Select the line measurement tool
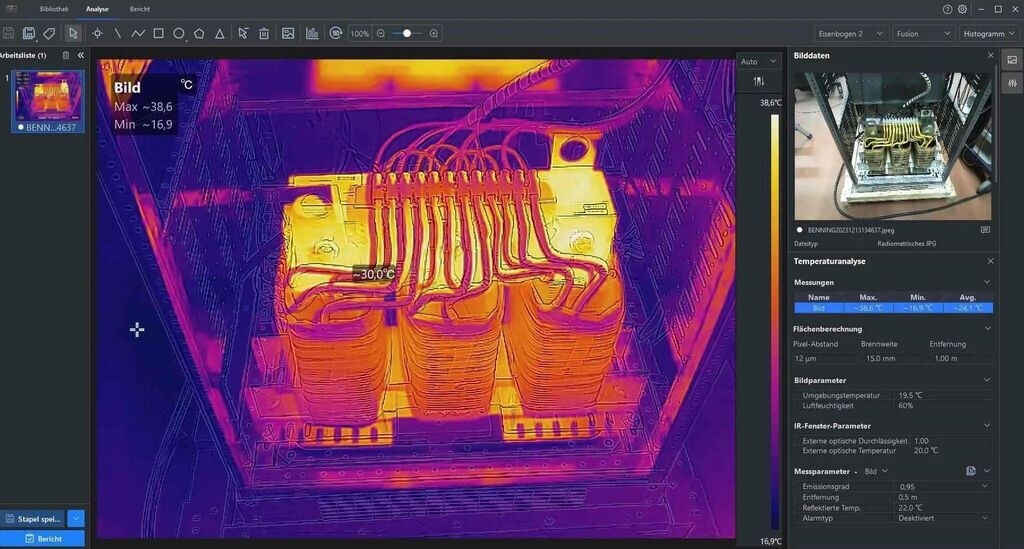 tap(117, 33)
